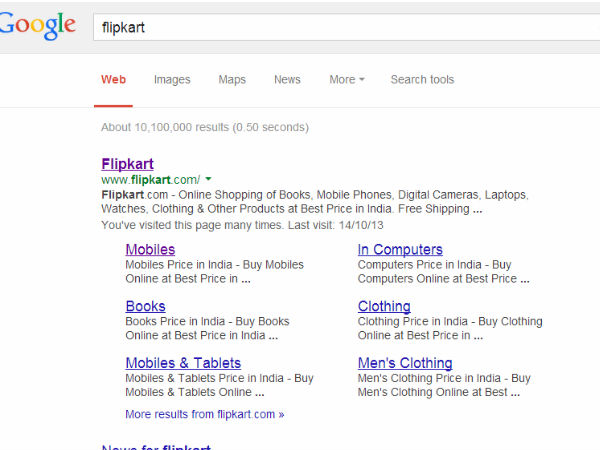The image size is (600, 450).
Task: Open the Maps tab
Action: coord(232,80)
